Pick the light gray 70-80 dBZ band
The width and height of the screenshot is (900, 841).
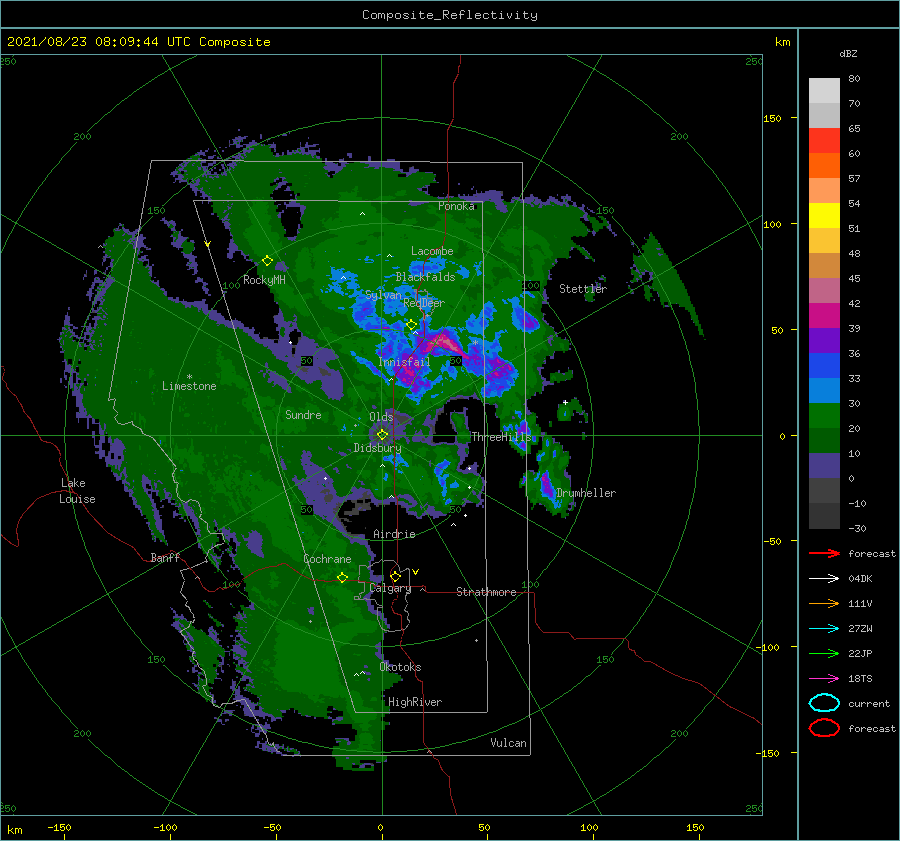(824, 91)
